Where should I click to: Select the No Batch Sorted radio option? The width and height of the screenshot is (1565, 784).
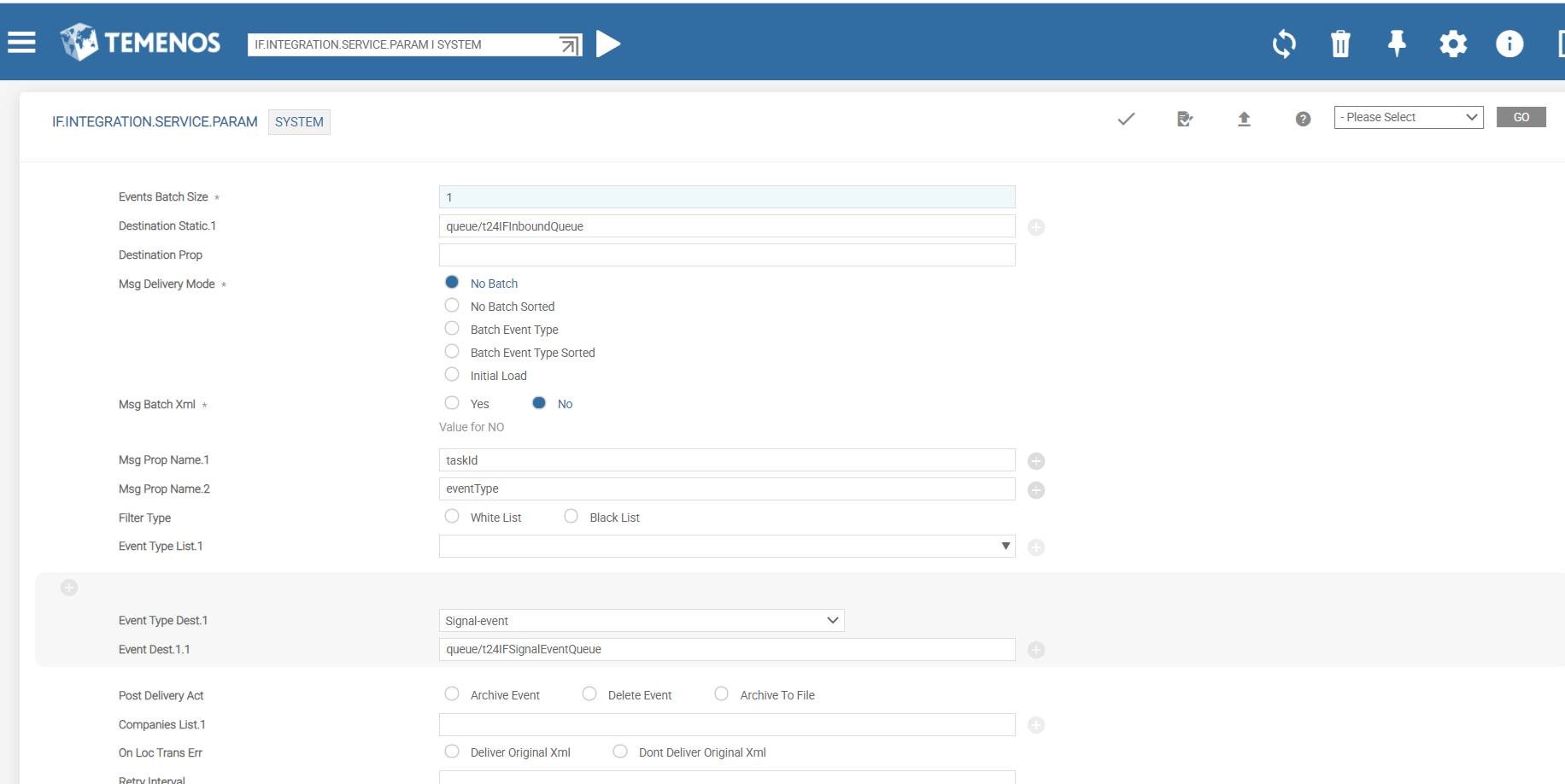point(452,306)
